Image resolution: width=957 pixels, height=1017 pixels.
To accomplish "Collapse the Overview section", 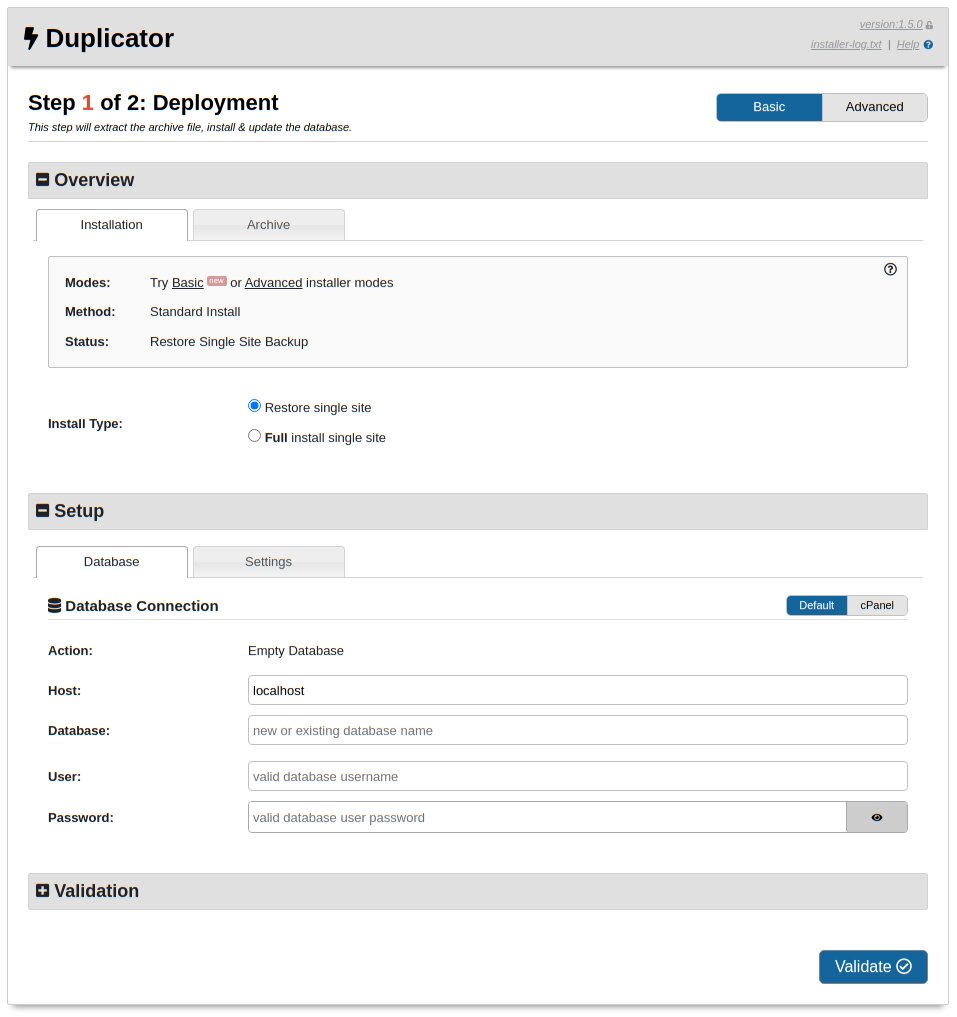I will tap(43, 180).
